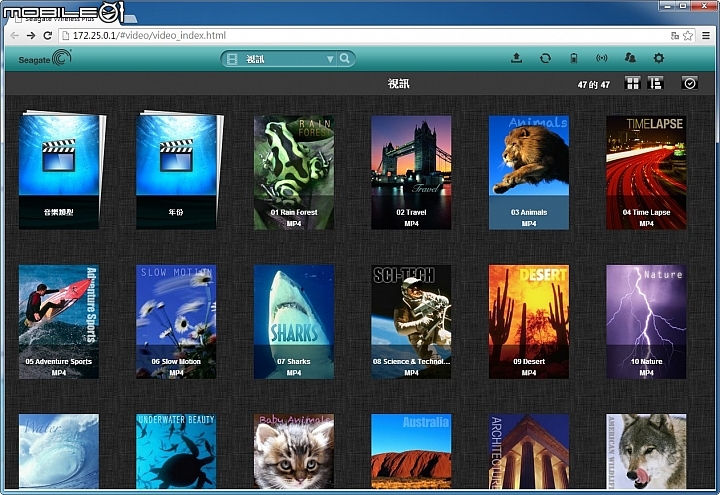Check the battery status icon

tap(574, 58)
